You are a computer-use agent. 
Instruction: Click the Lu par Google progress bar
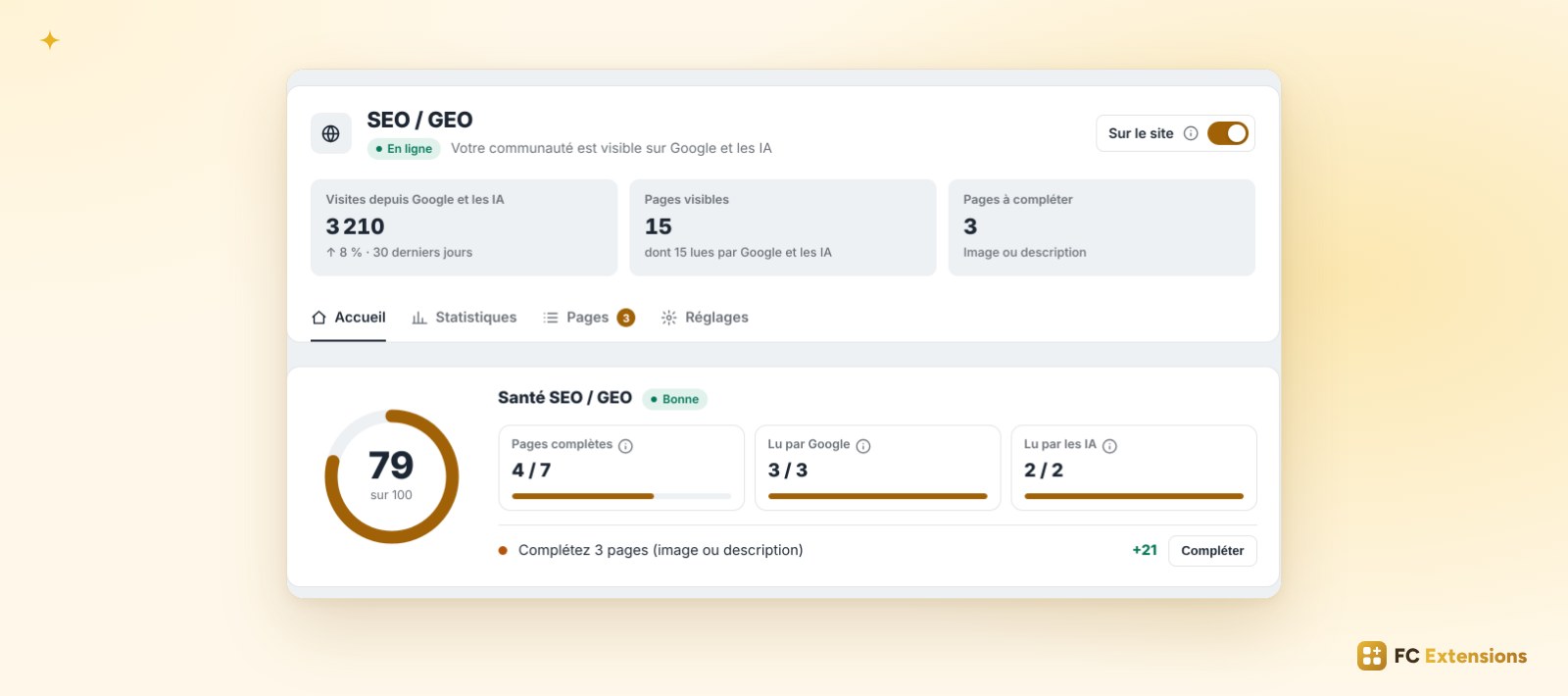[x=877, y=496]
